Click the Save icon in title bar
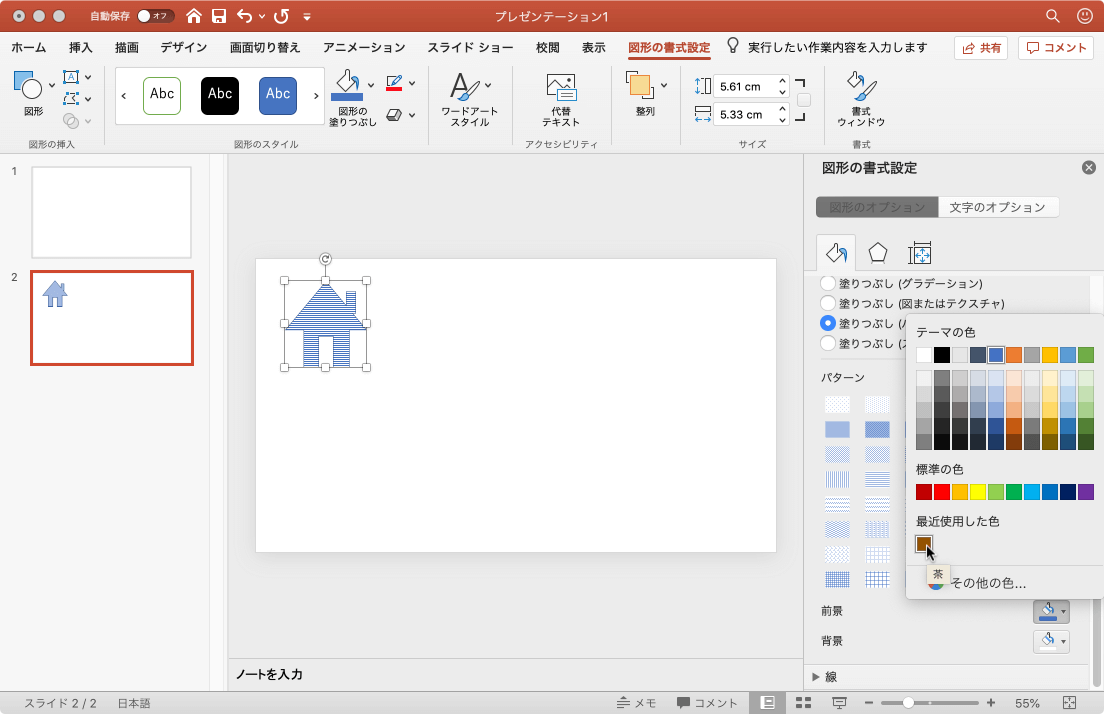The width and height of the screenshot is (1104, 714). click(x=218, y=16)
